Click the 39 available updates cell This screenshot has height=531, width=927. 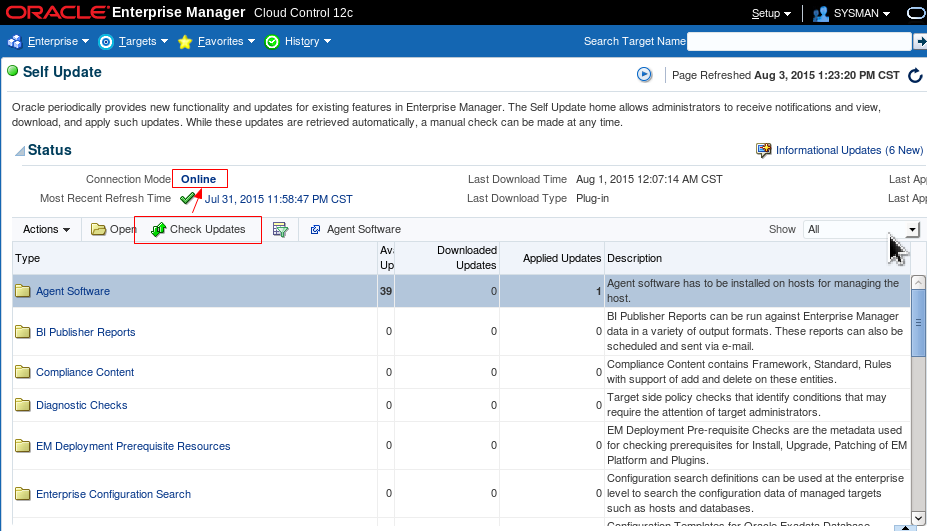(x=386, y=291)
